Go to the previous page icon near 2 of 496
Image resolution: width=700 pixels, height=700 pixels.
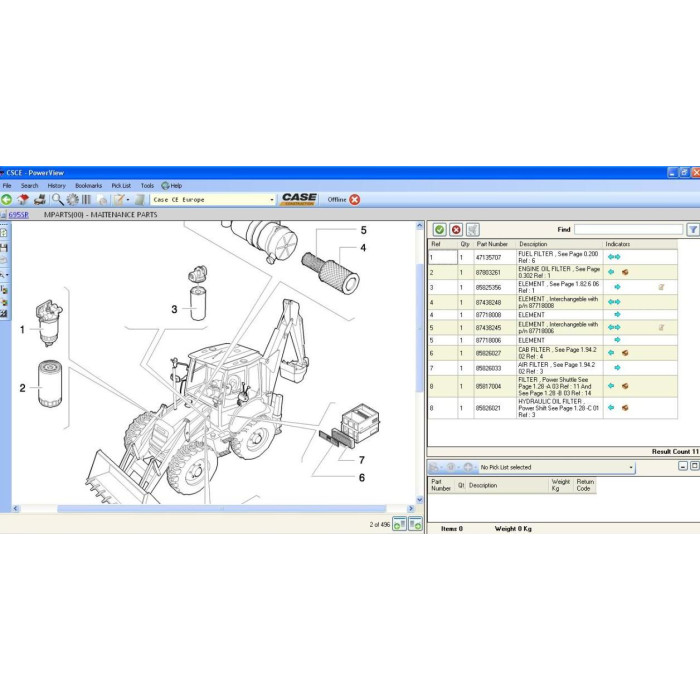point(400,524)
